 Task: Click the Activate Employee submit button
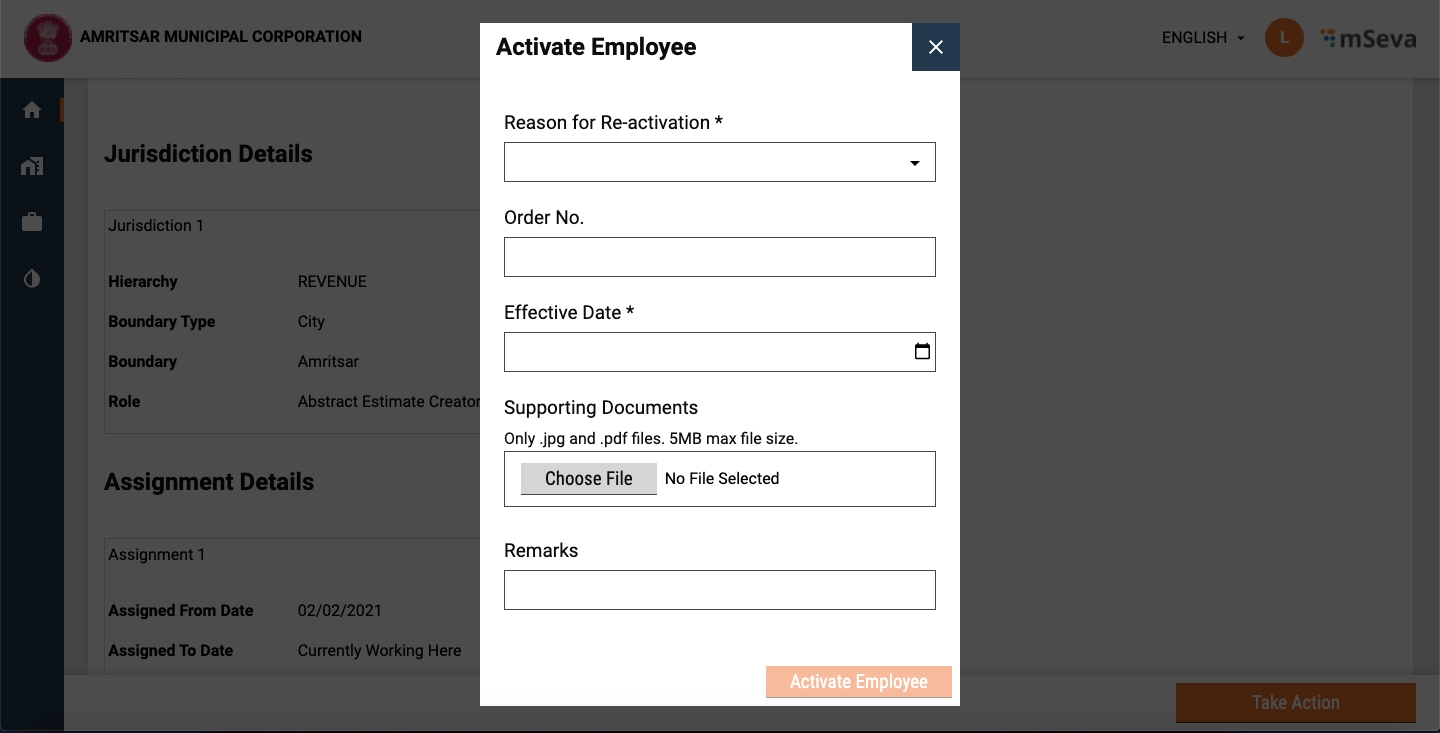858,682
